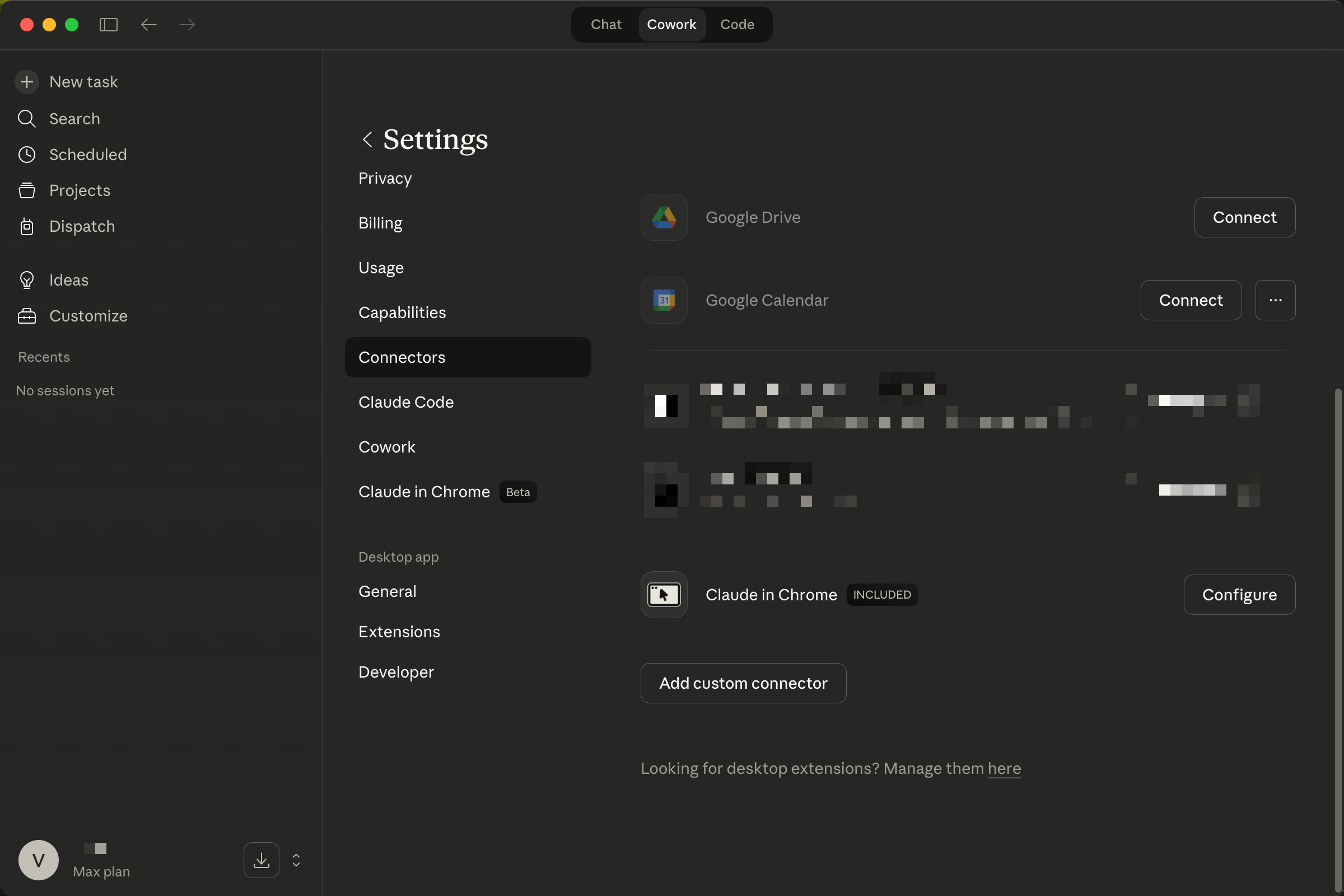
Task: Go back using the Settings chevron
Action: point(367,139)
